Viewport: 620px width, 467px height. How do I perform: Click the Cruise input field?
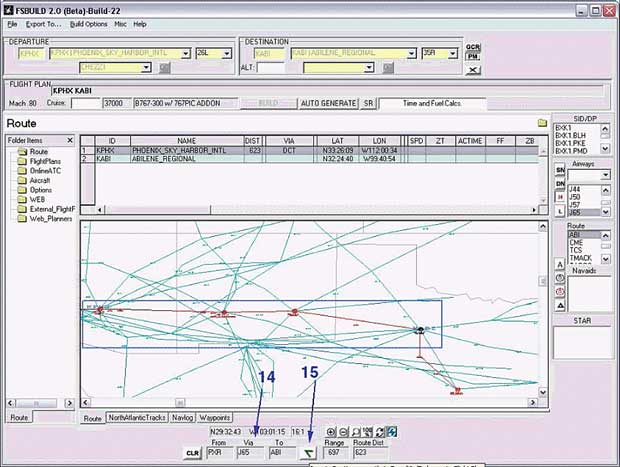[86, 103]
